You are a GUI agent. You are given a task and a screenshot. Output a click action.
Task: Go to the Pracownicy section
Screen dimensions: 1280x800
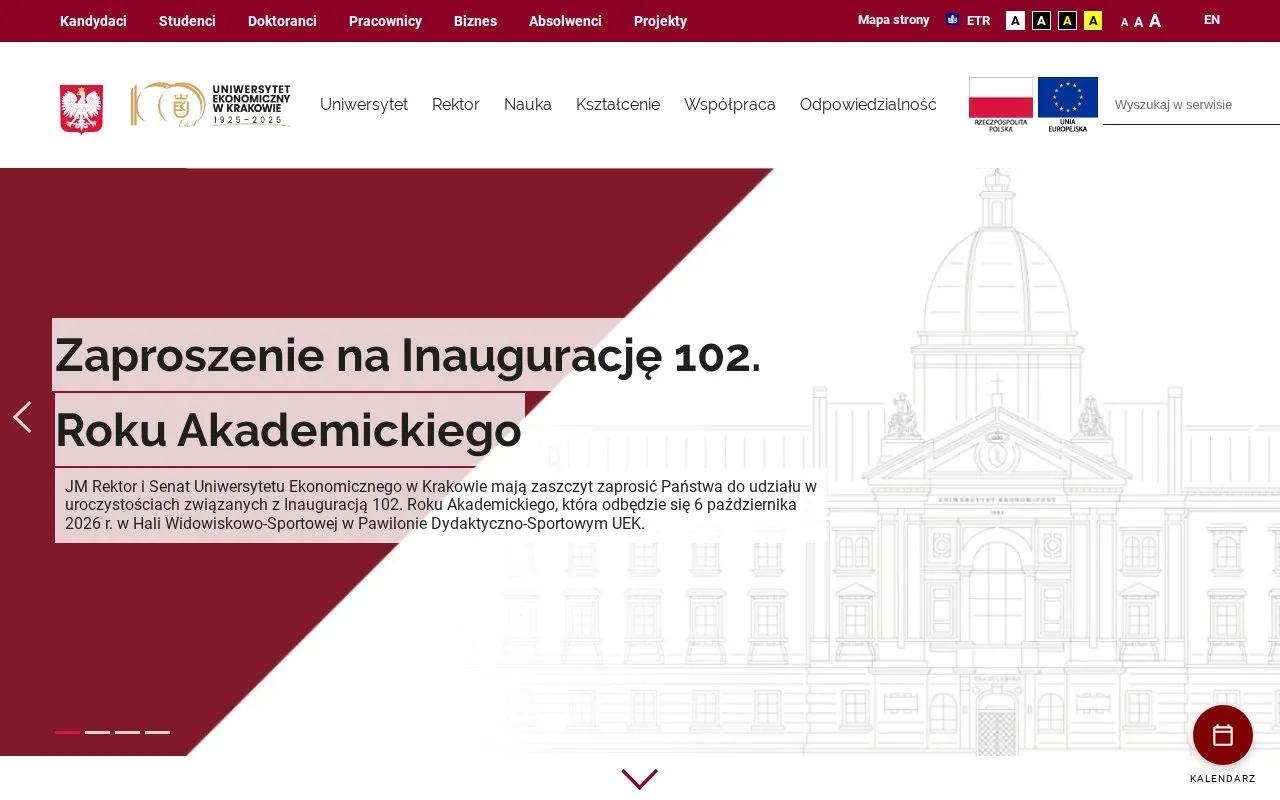[x=385, y=21]
